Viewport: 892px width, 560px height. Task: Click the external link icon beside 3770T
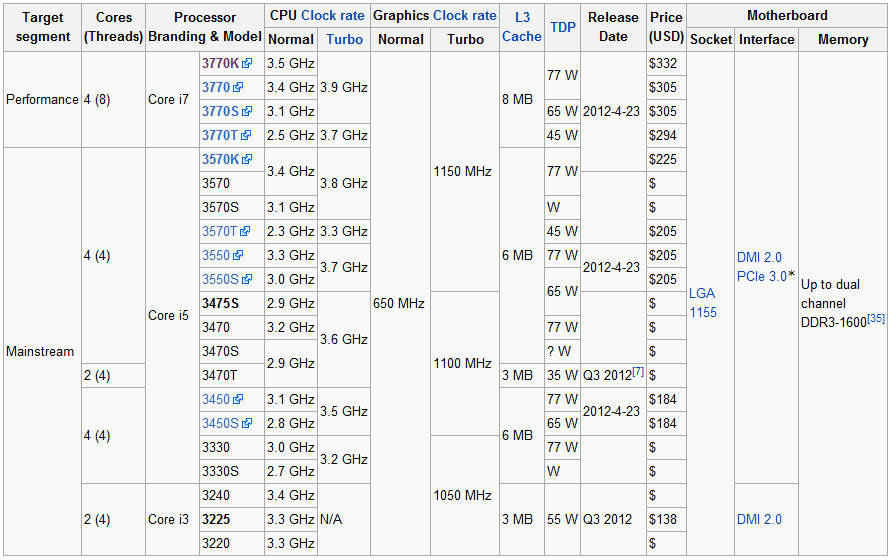(x=246, y=135)
